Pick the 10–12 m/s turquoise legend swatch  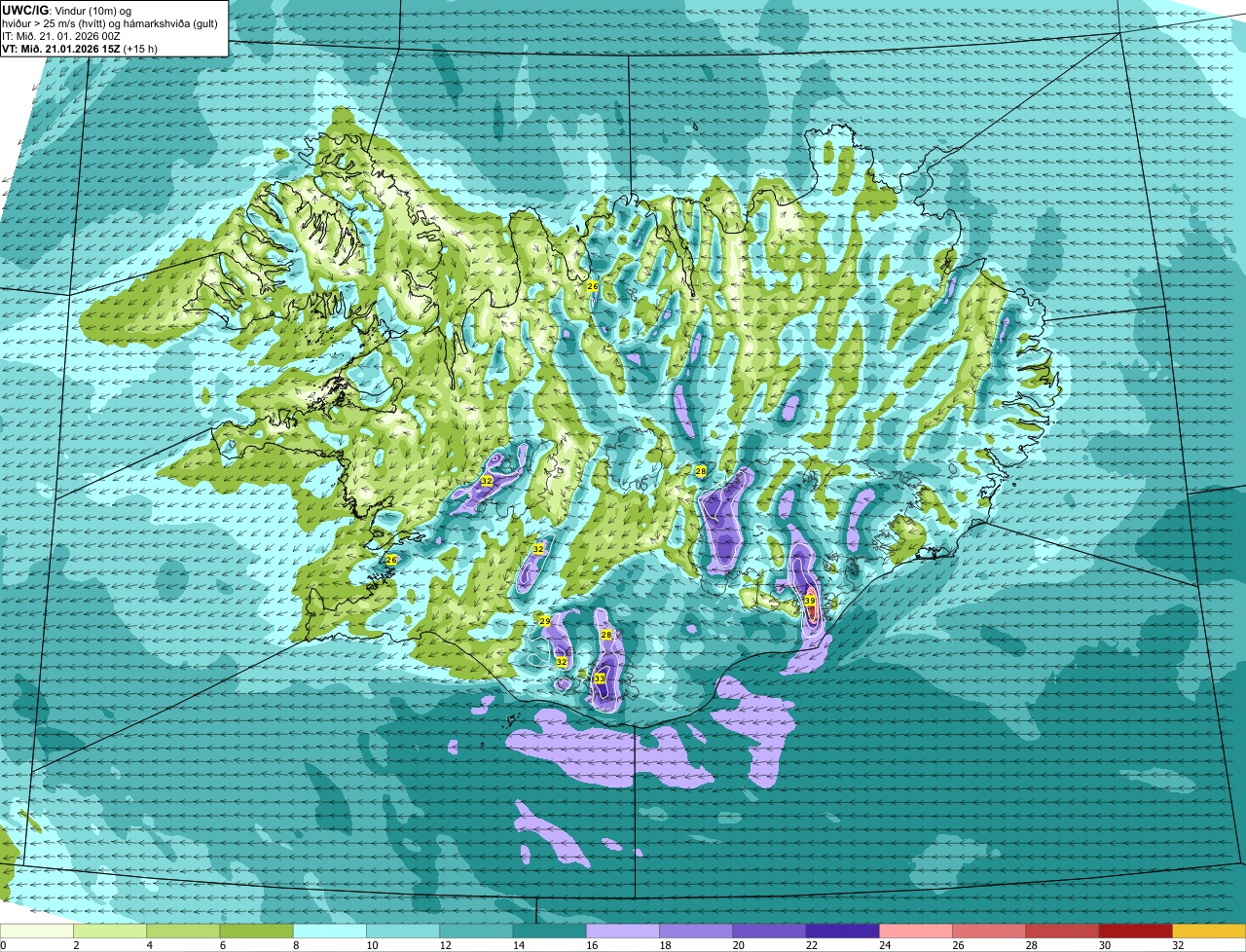tap(403, 932)
